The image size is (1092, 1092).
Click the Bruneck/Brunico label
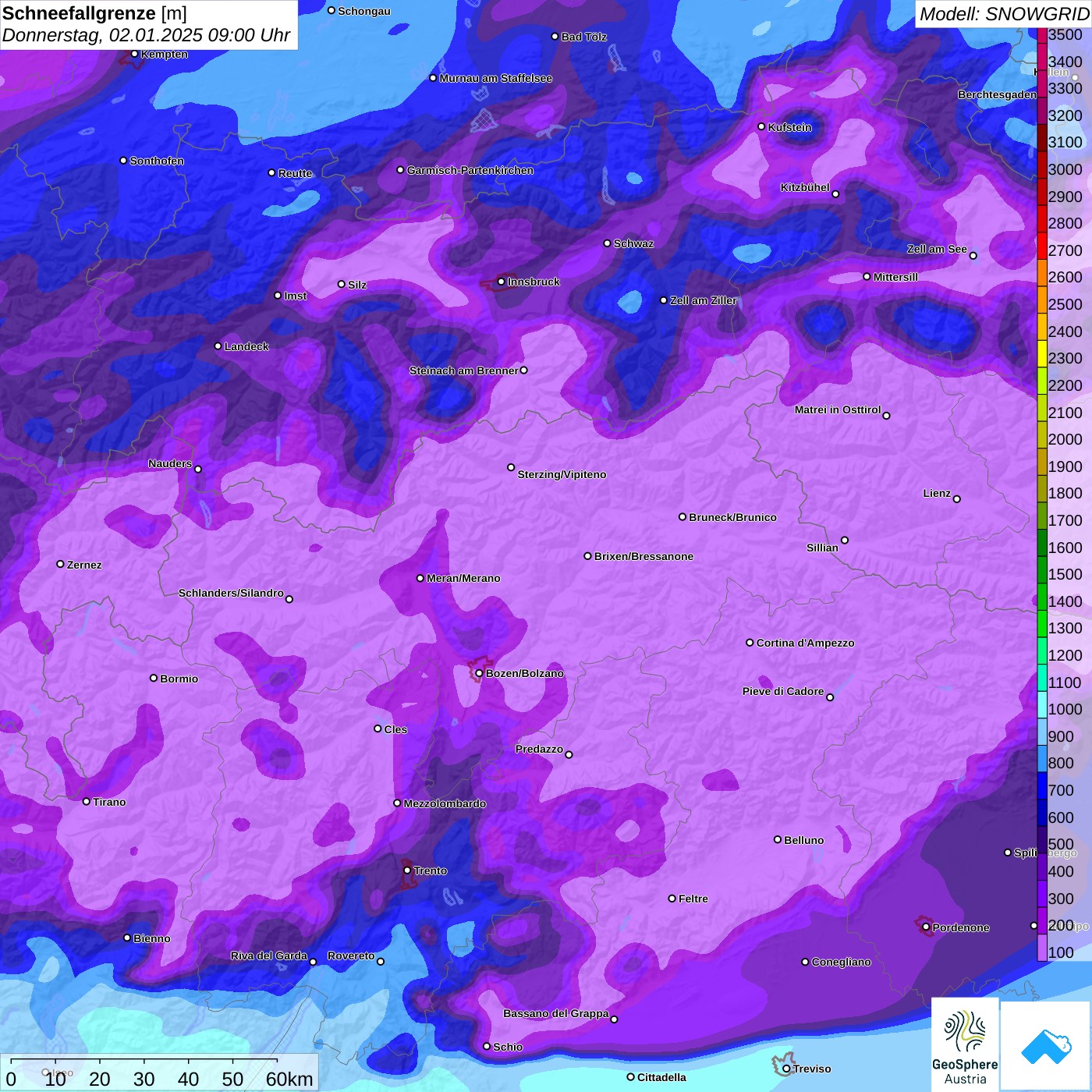732,517
